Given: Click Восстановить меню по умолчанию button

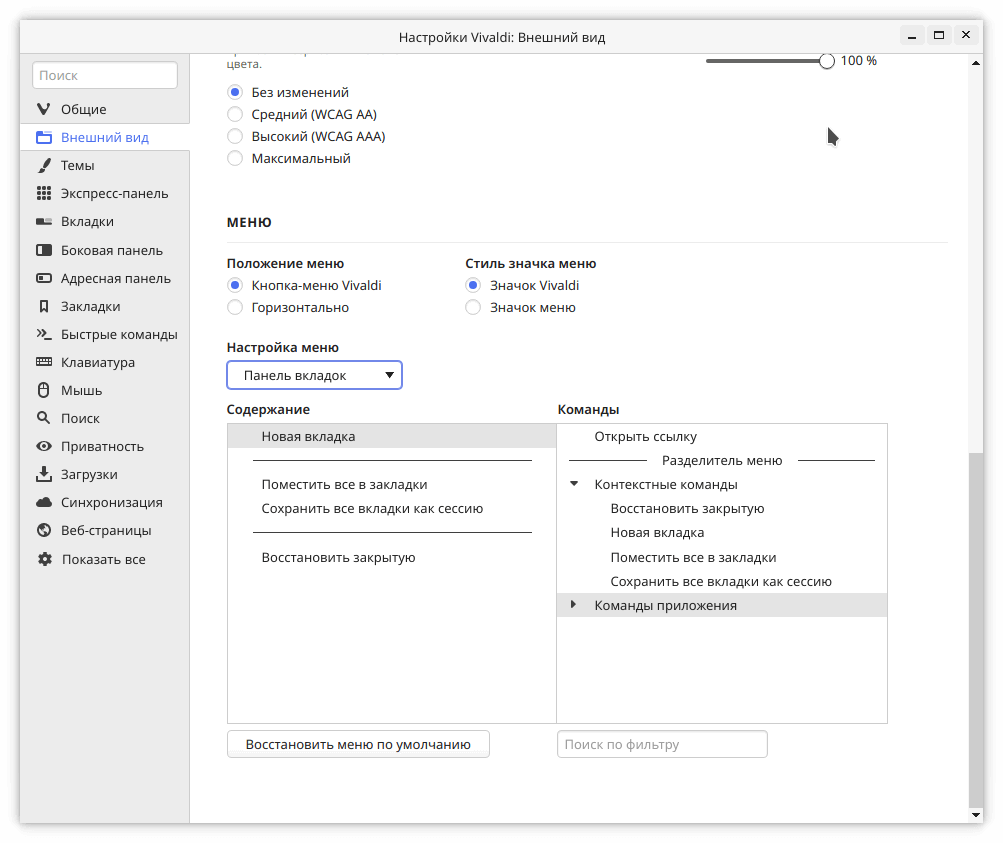Looking at the screenshot, I should pos(358,745).
